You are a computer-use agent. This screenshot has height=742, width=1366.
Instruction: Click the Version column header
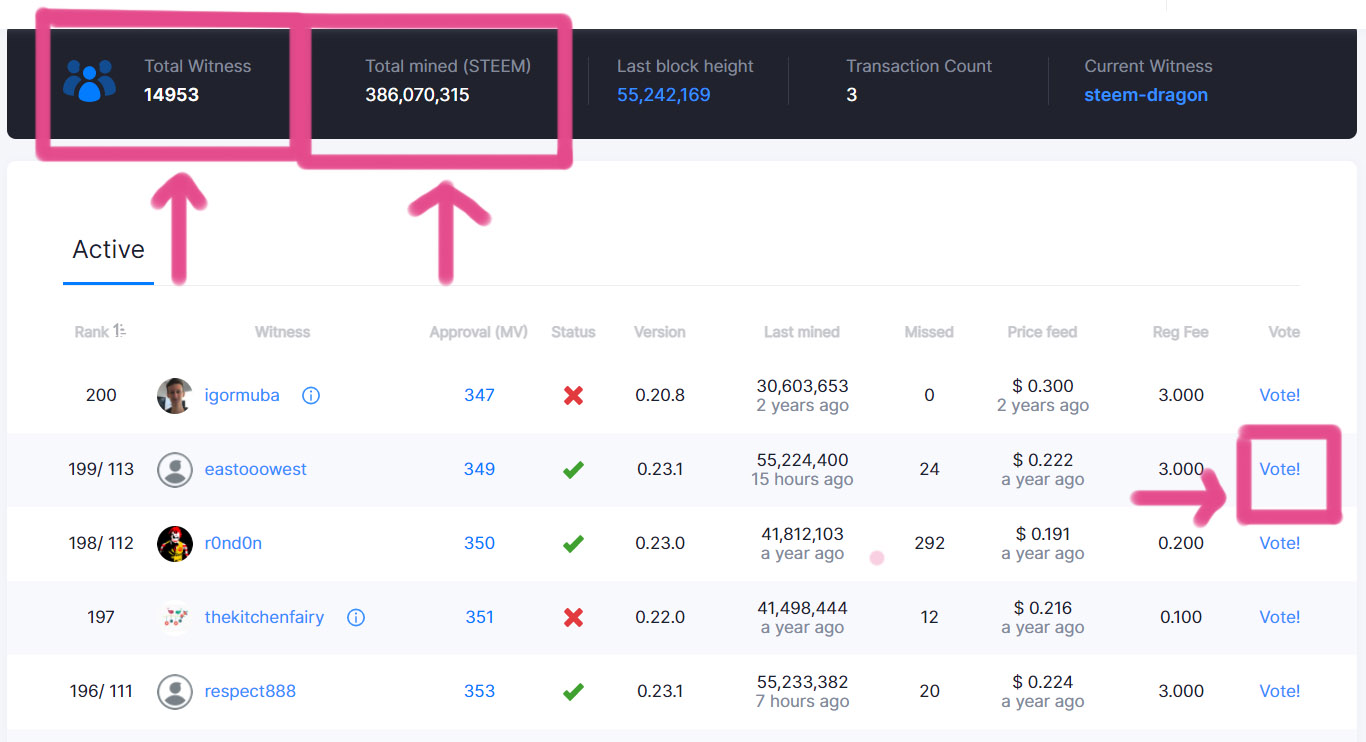660,332
